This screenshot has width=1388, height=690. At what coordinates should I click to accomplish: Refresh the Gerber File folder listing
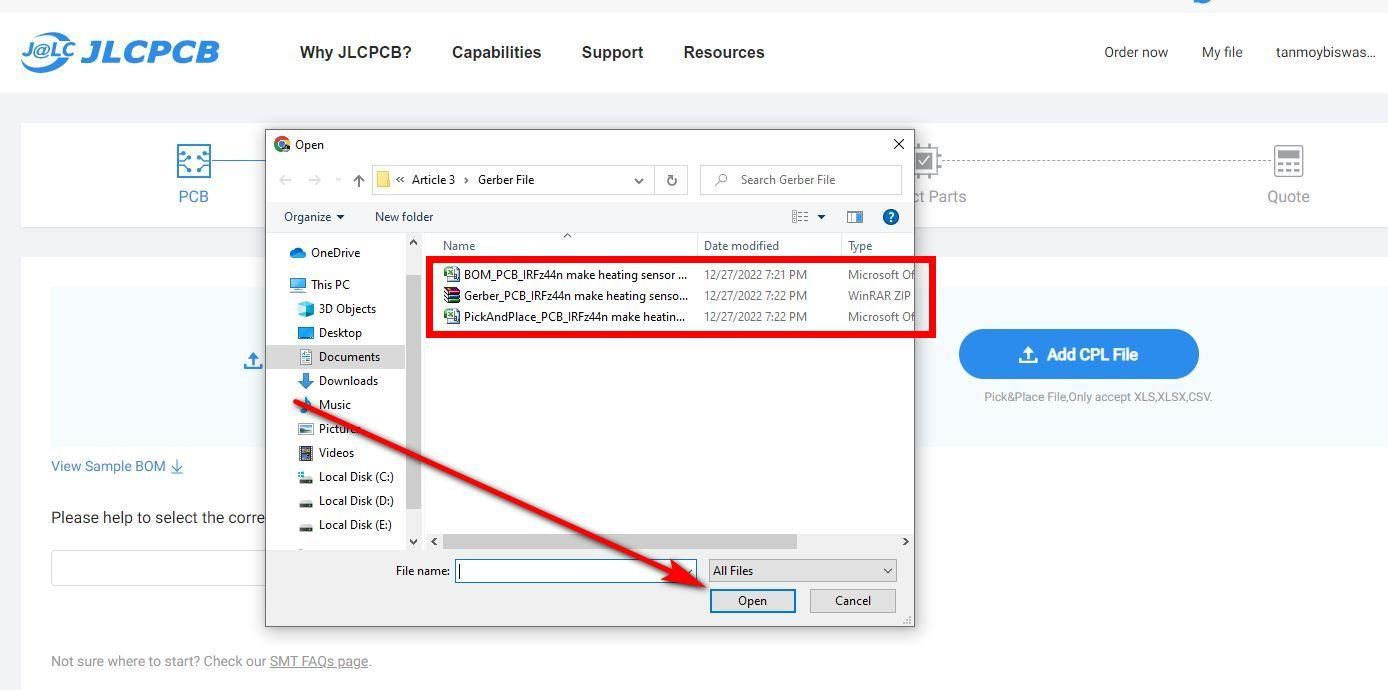pos(672,180)
